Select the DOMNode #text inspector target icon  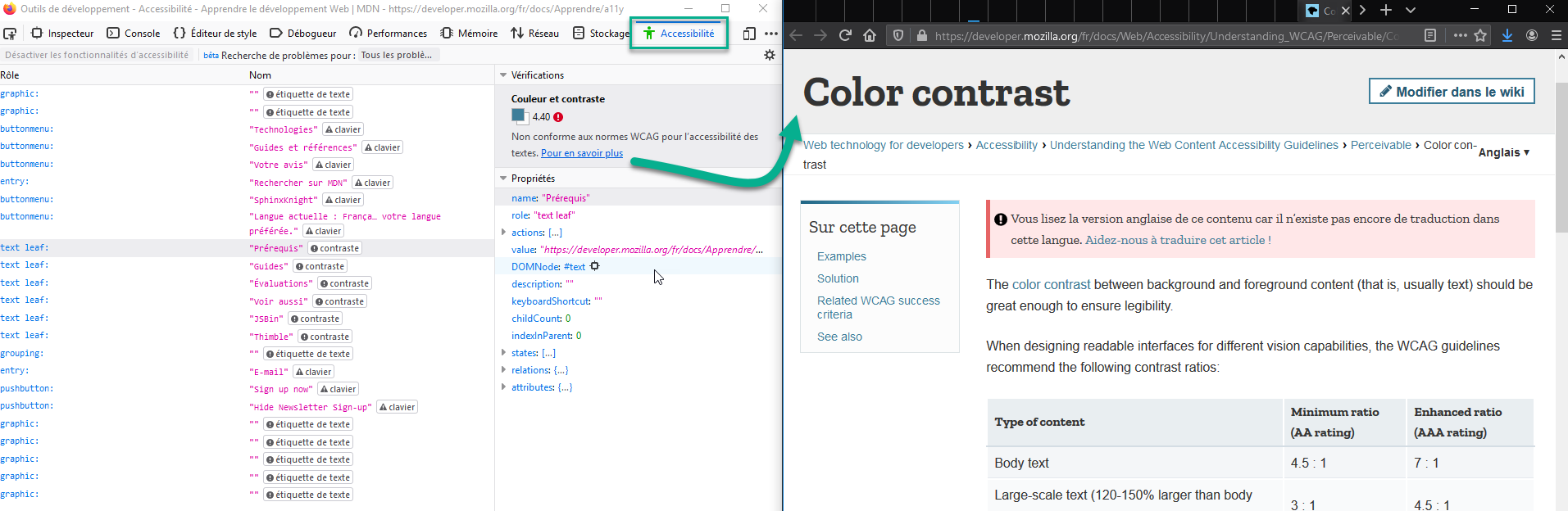click(x=595, y=266)
